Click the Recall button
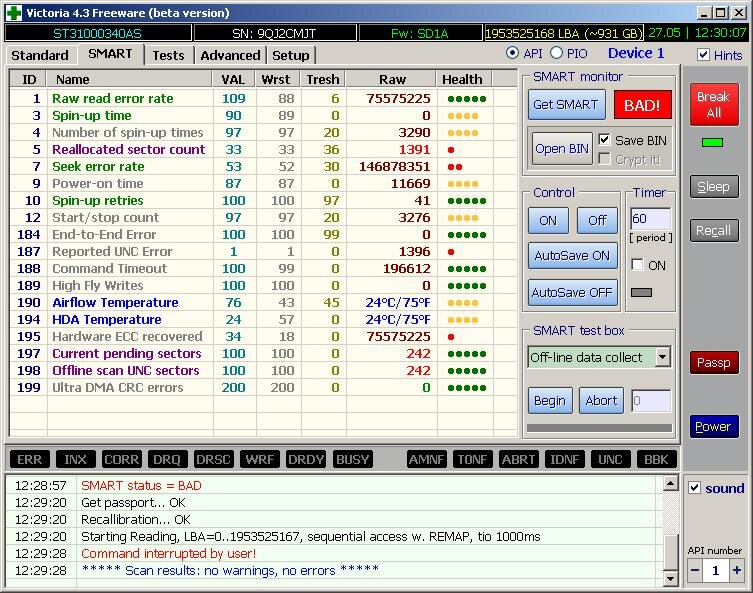Screen dimensions: 753x593 714,231
